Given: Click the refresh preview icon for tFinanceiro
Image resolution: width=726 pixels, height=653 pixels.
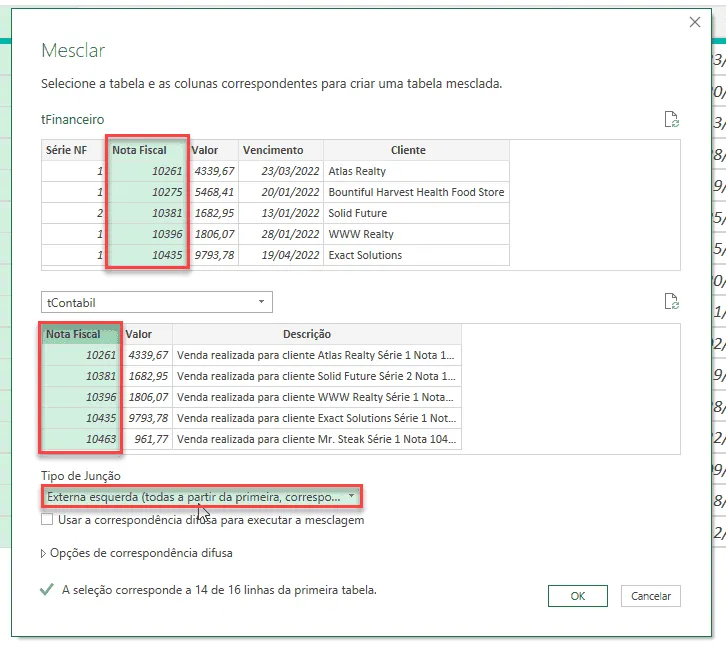Looking at the screenshot, I should click(x=671, y=119).
